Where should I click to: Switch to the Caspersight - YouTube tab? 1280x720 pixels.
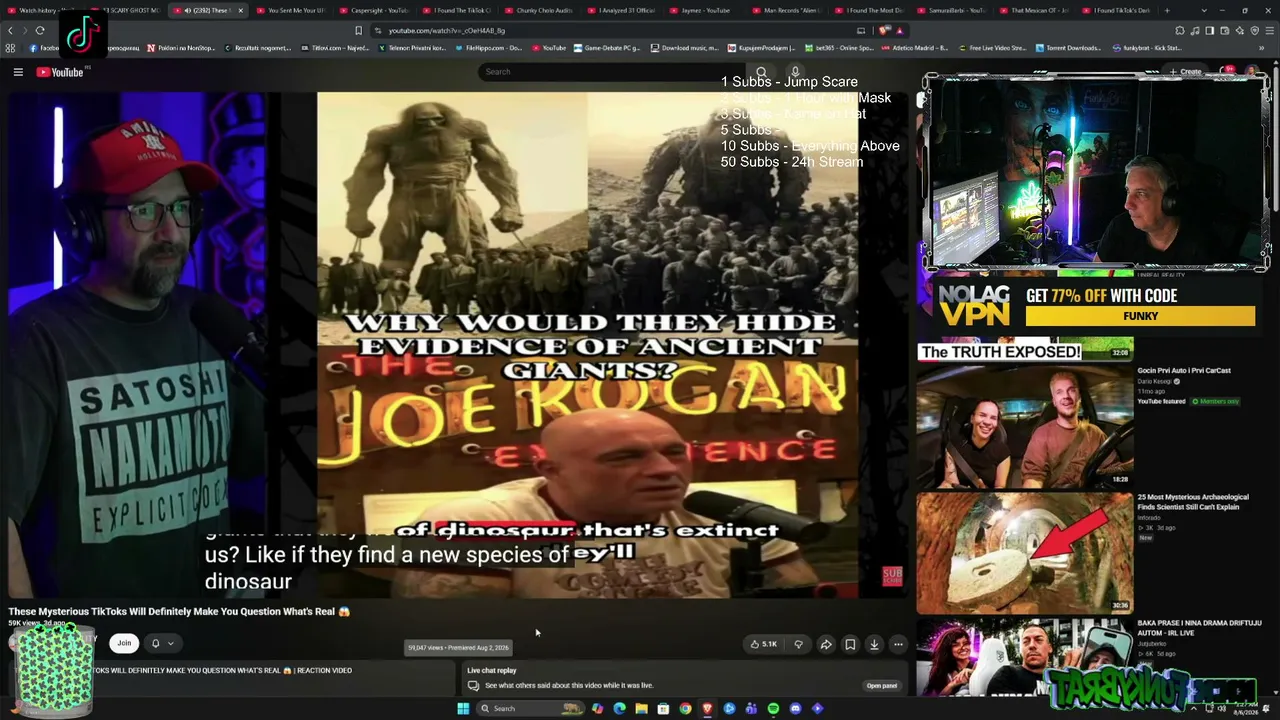point(375,10)
